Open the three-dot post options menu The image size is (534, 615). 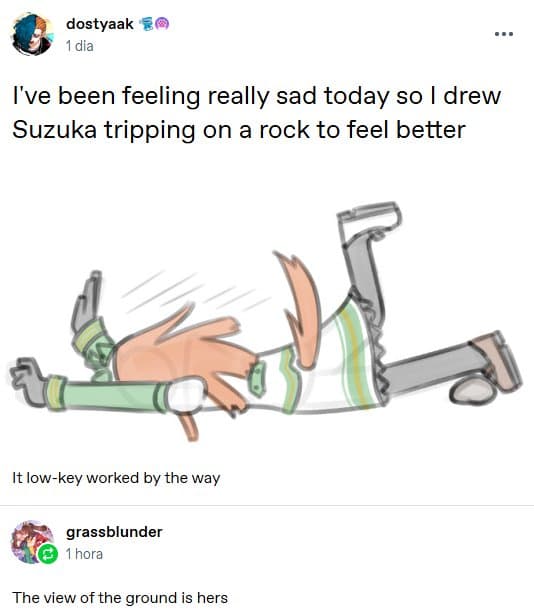click(x=504, y=34)
